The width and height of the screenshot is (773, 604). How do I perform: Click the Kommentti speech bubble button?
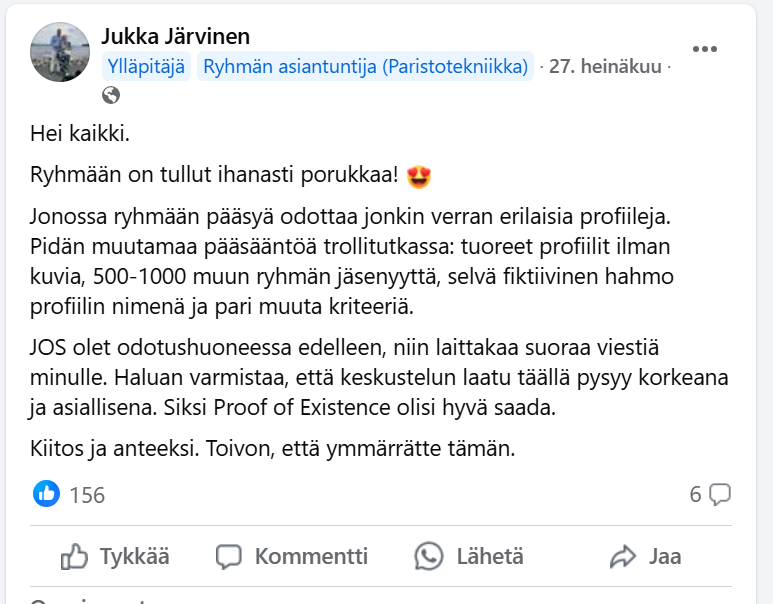(292, 556)
